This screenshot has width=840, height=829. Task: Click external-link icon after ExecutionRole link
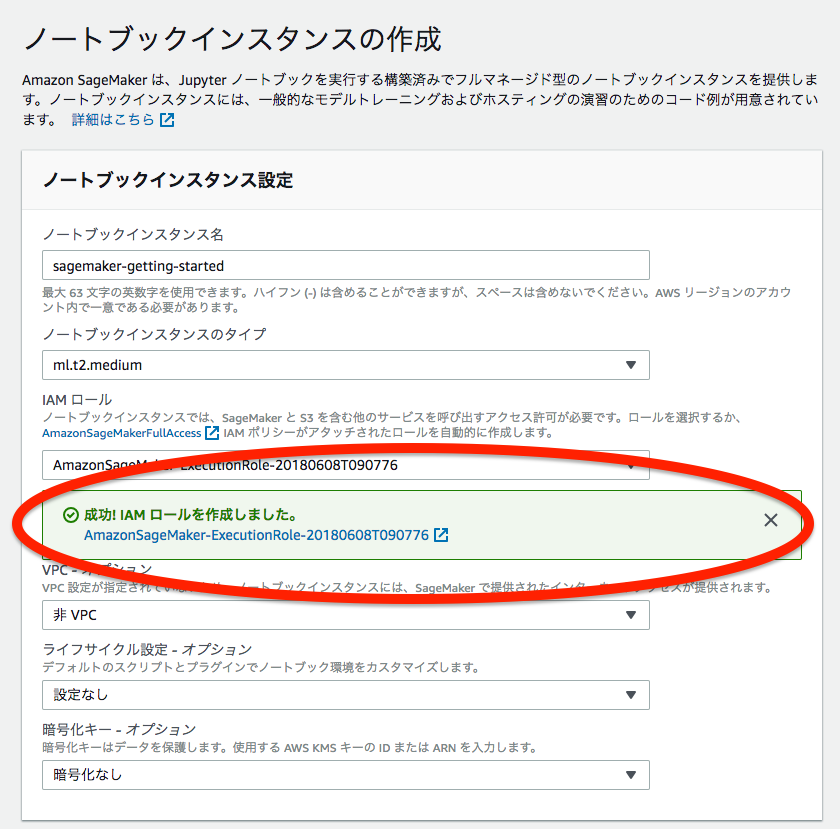(x=441, y=535)
